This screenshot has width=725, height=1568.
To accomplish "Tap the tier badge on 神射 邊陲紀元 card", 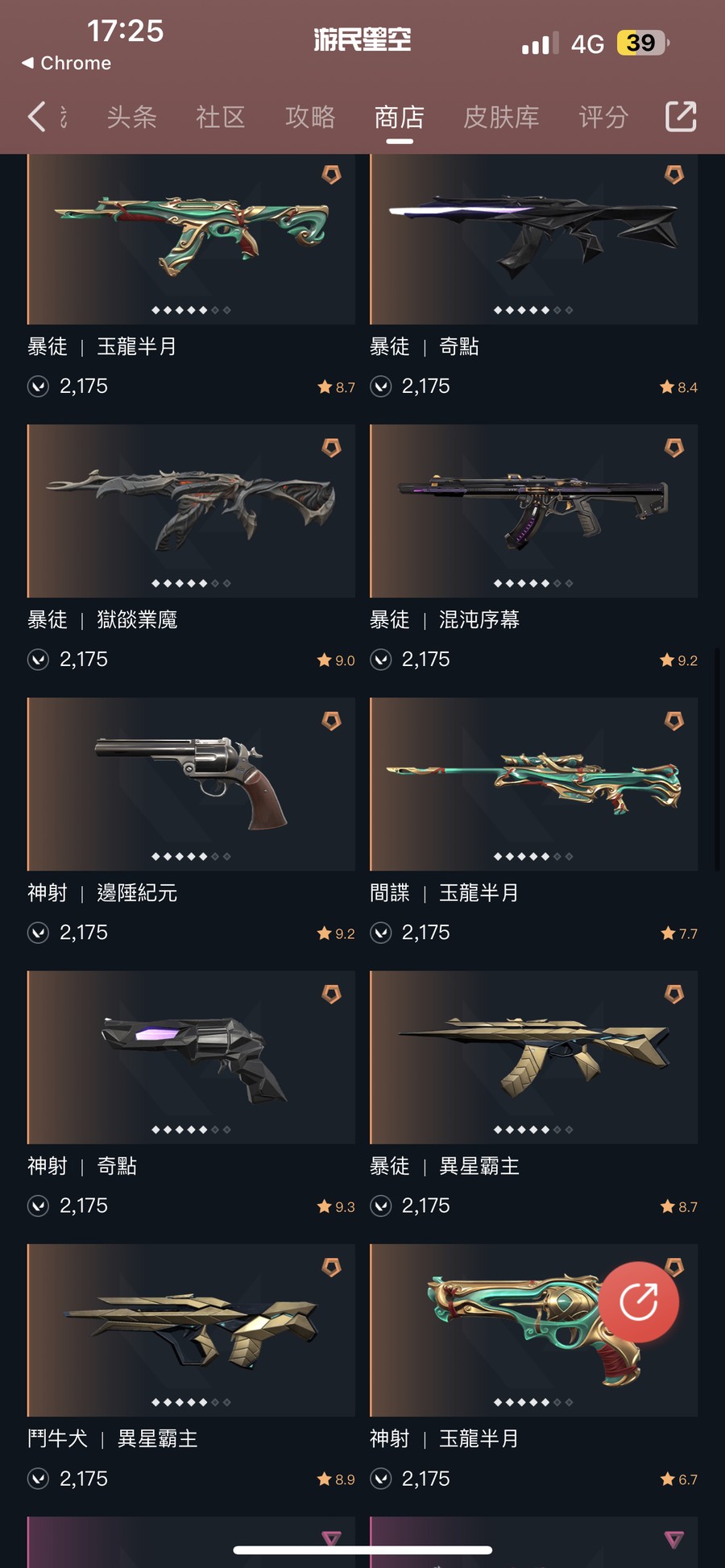I will click(331, 720).
